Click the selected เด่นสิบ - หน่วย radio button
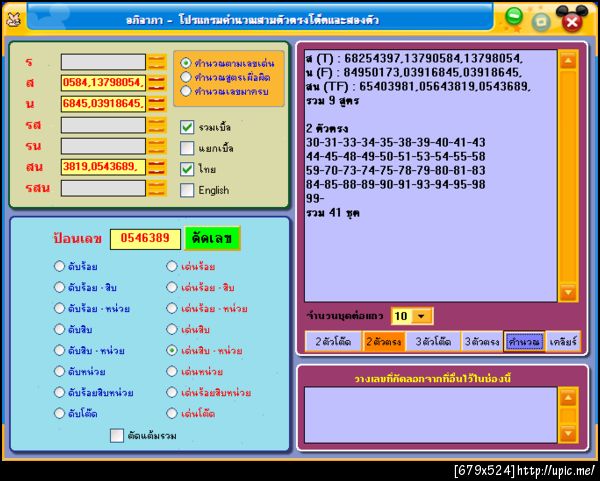Screen dimensions: 600x481 pyautogui.click(x=172, y=351)
